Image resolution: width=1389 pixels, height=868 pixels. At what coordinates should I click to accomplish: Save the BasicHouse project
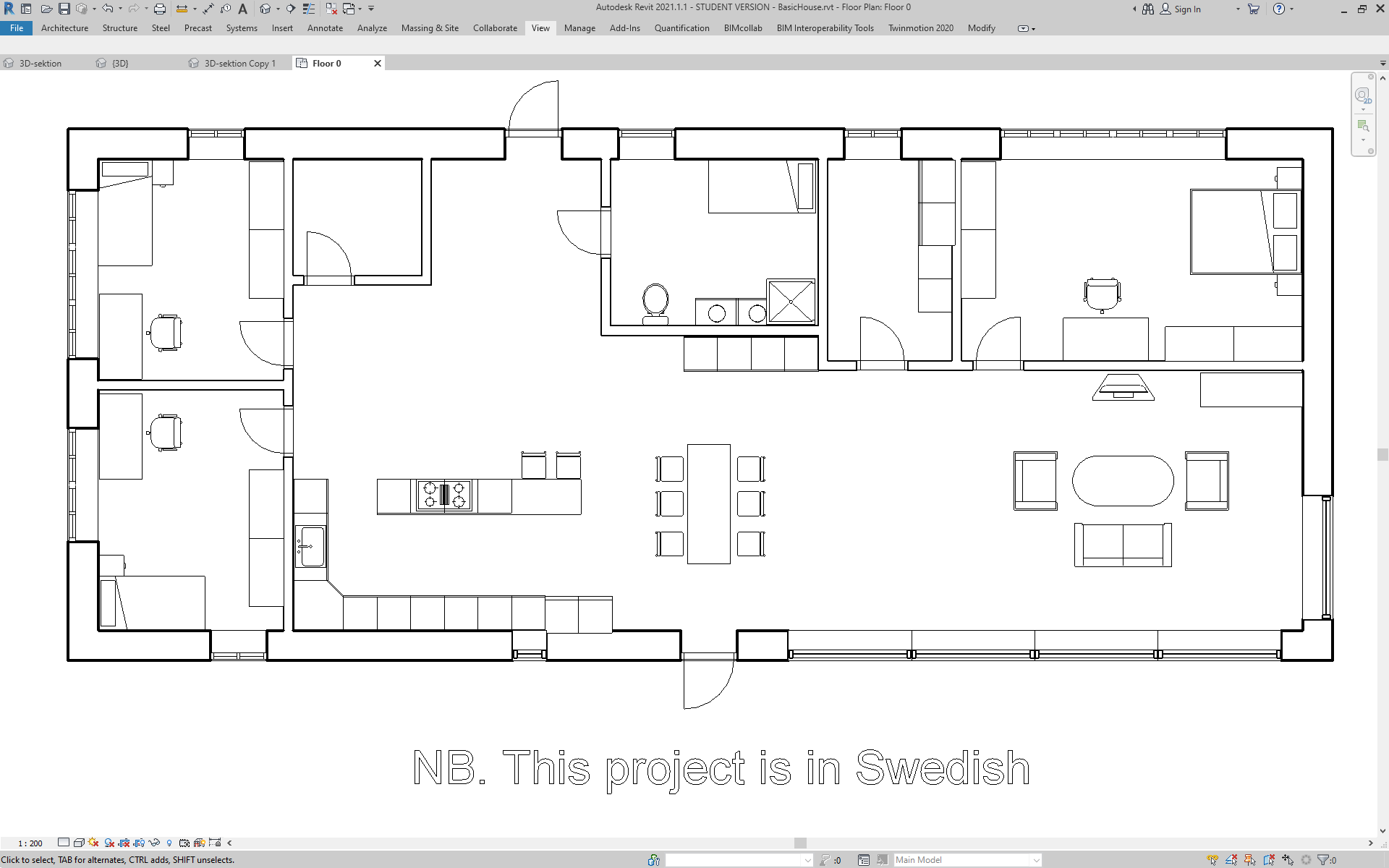[x=65, y=9]
